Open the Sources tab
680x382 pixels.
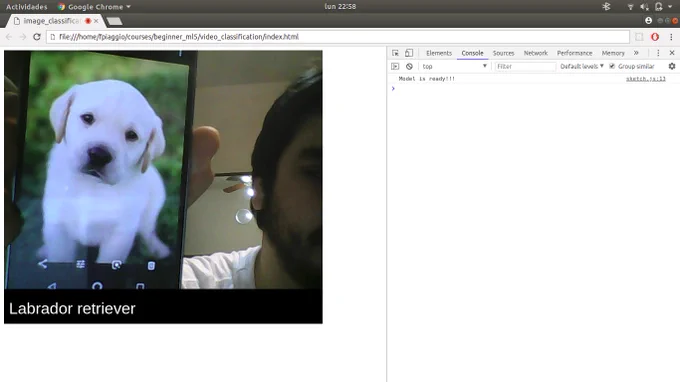(503, 53)
